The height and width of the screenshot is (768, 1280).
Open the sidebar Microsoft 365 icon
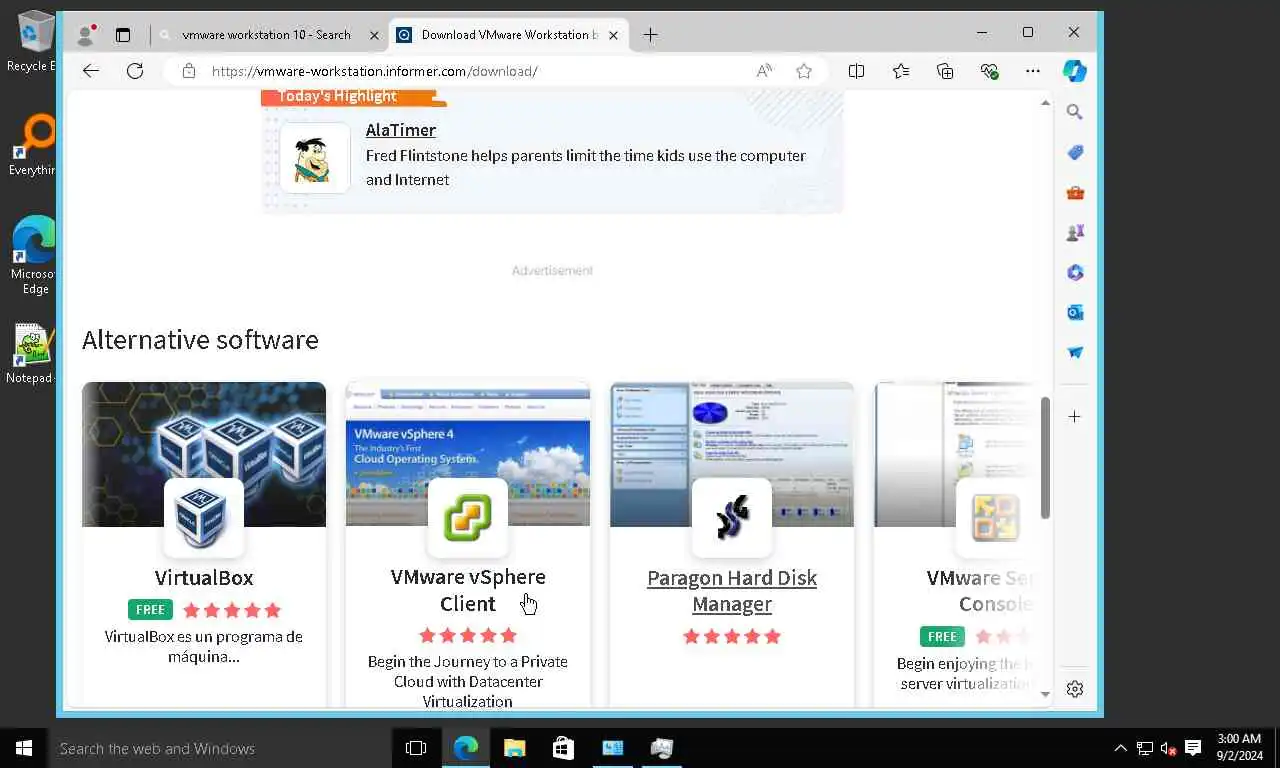pos(1075,272)
